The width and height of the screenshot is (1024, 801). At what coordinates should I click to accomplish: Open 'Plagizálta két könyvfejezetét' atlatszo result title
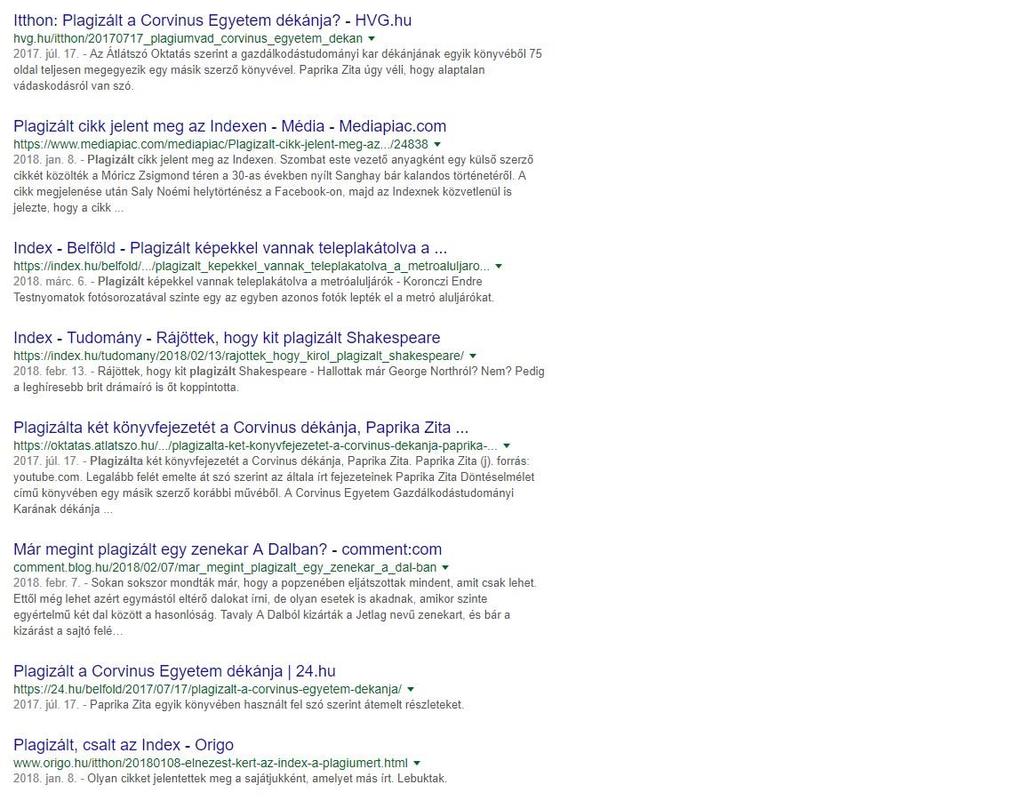click(x=241, y=428)
